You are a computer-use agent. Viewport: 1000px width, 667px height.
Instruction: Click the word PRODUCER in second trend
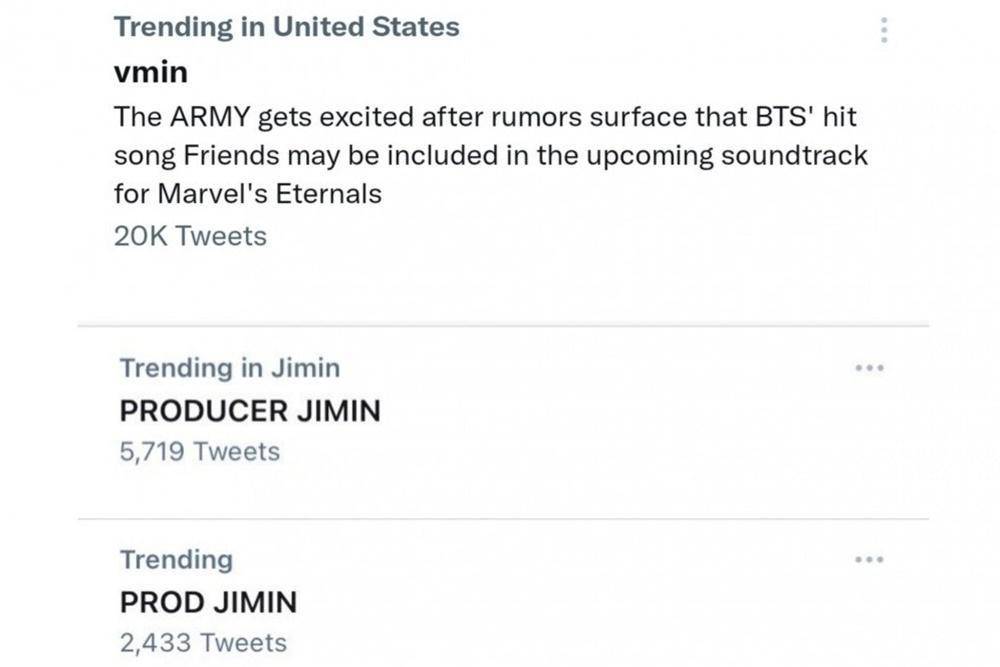[203, 411]
